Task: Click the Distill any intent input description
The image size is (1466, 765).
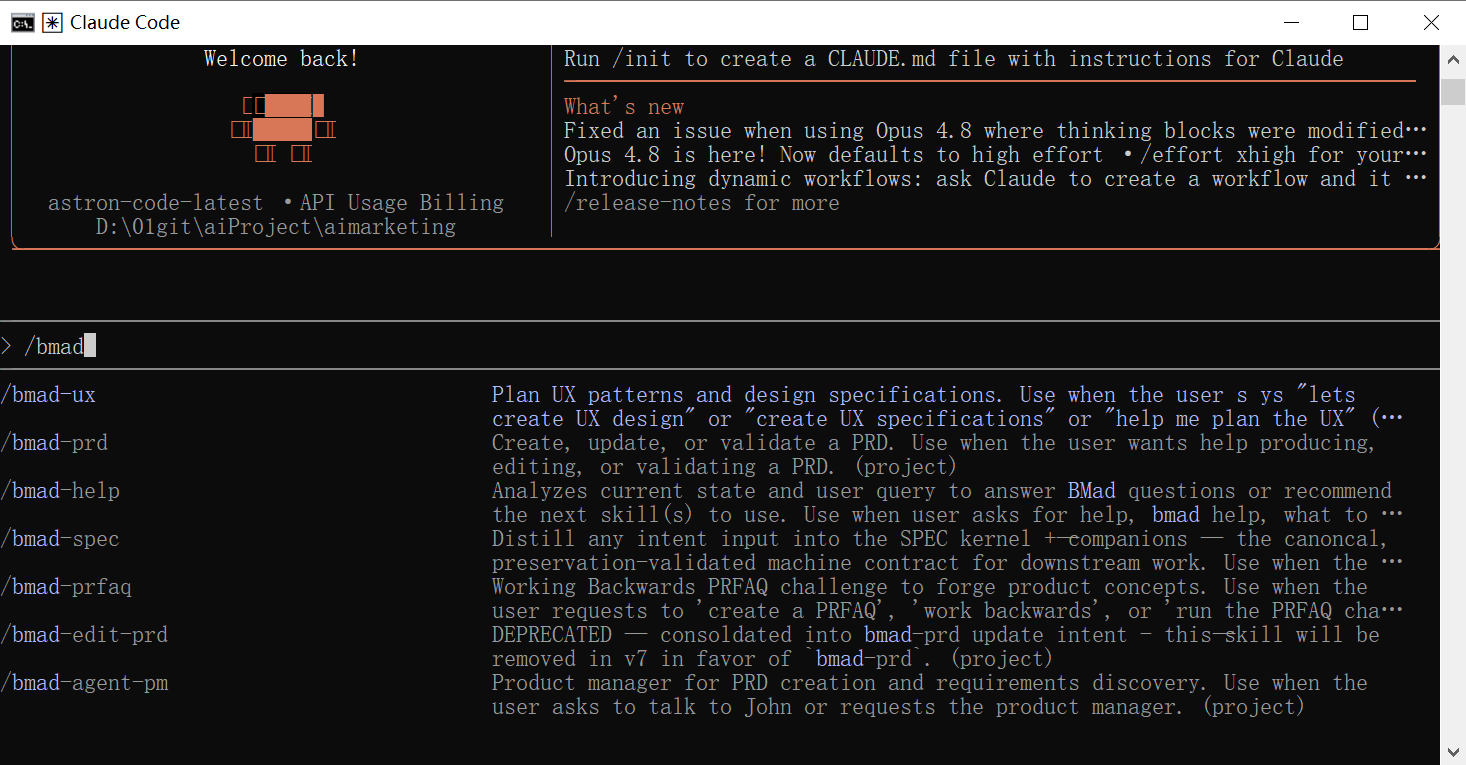Action: coord(947,551)
